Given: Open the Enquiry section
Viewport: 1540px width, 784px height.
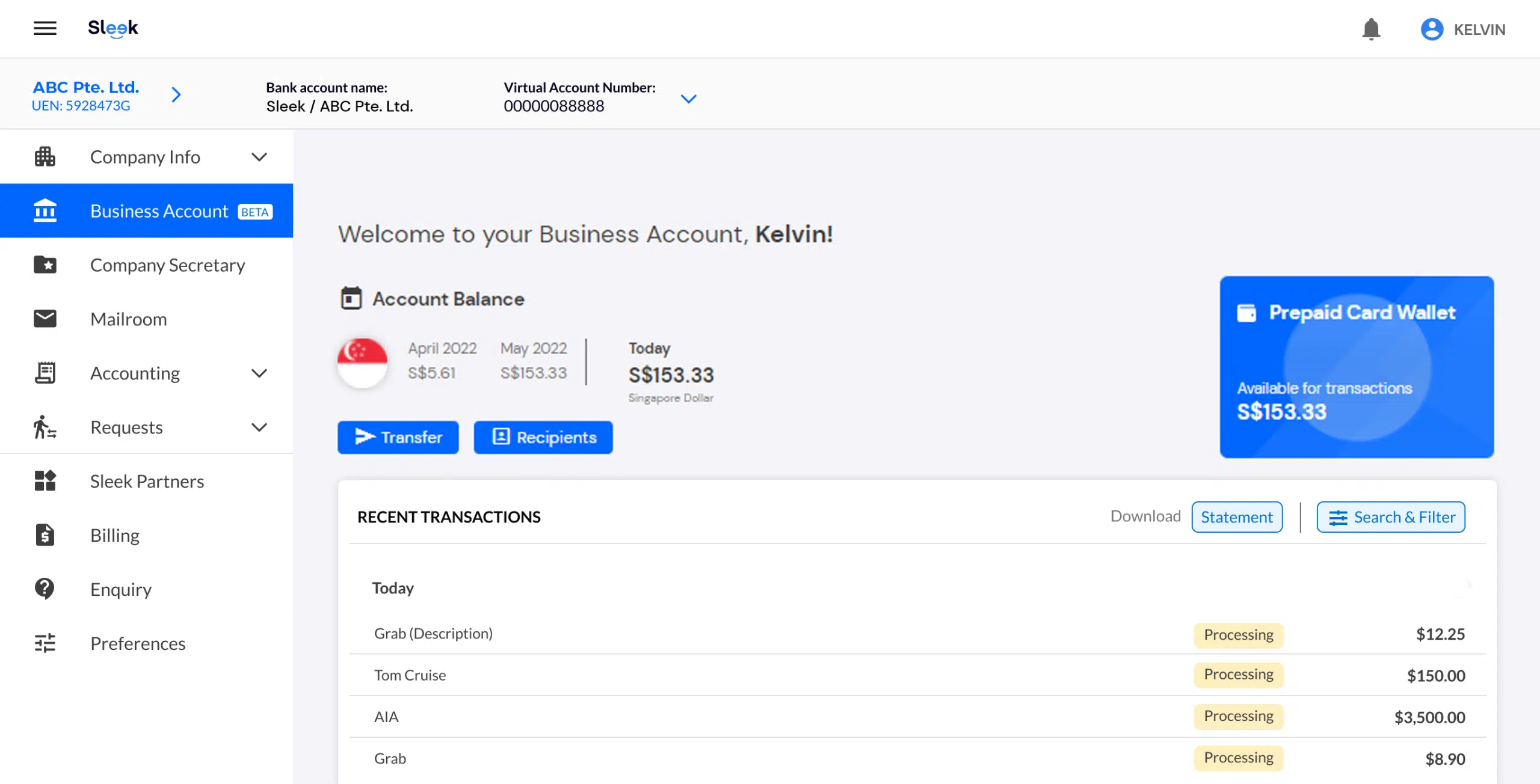Looking at the screenshot, I should (120, 588).
